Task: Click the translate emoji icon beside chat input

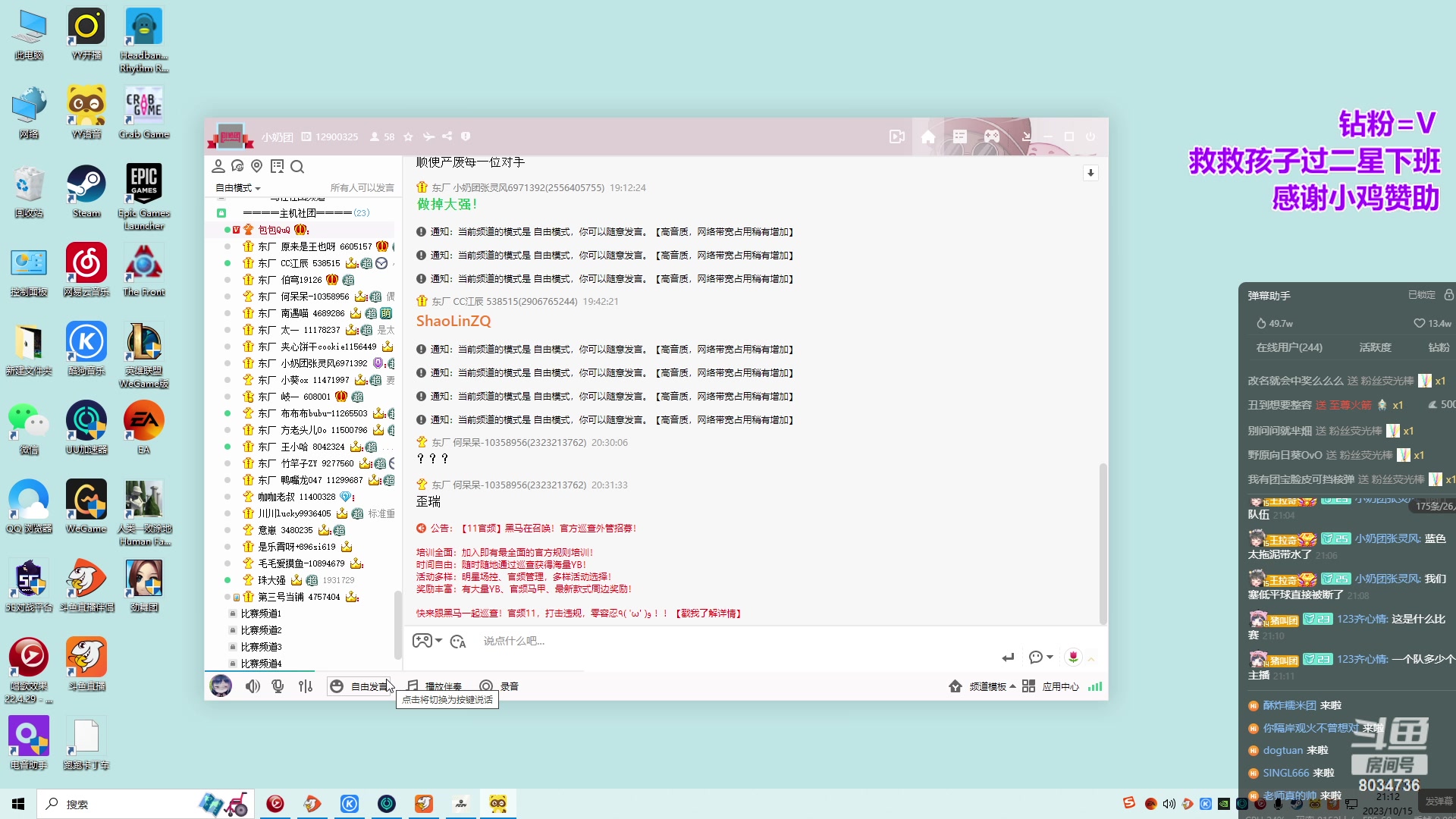Action: tap(458, 642)
